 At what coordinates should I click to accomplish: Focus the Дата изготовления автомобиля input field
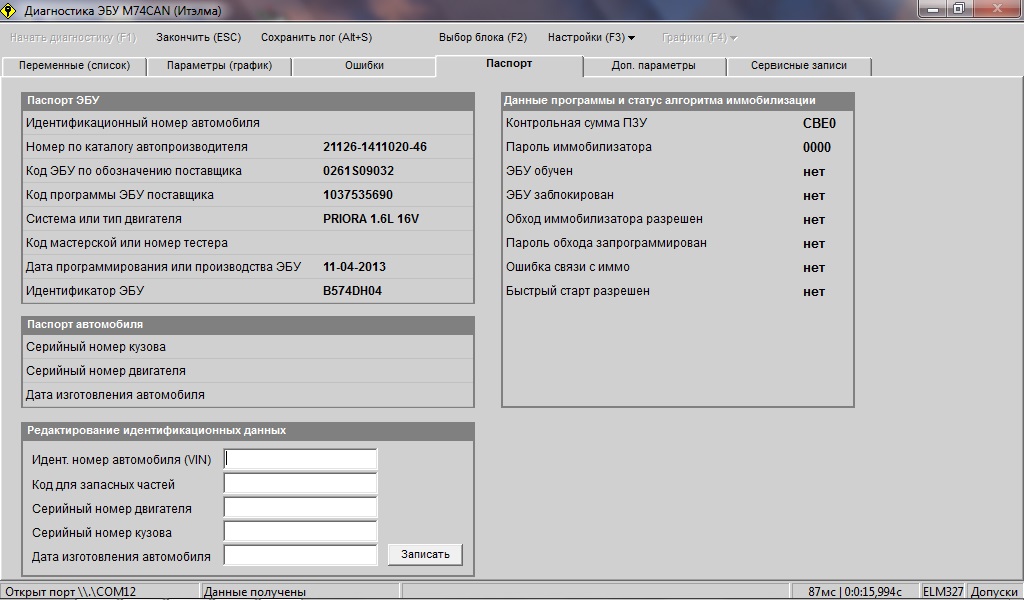point(300,555)
